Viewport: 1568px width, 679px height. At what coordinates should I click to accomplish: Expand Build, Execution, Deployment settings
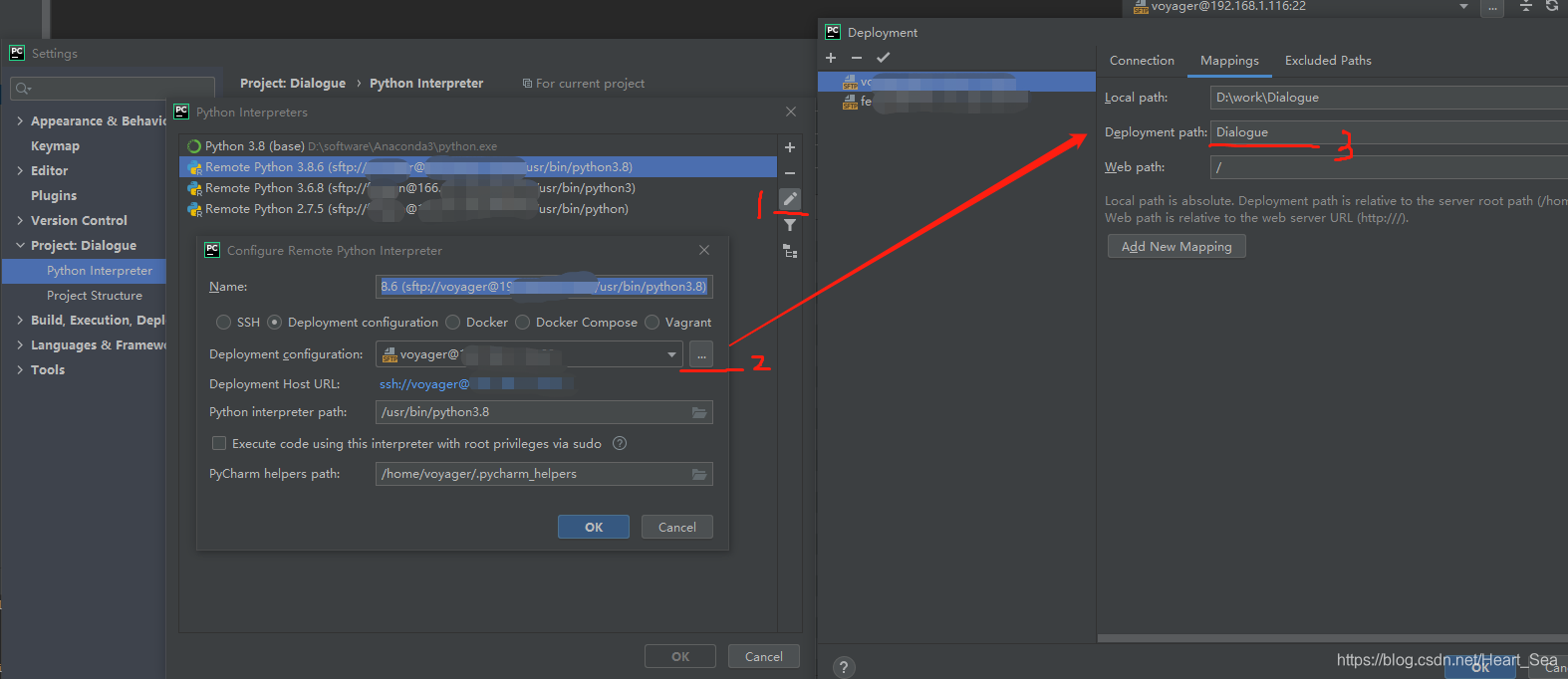pos(20,320)
